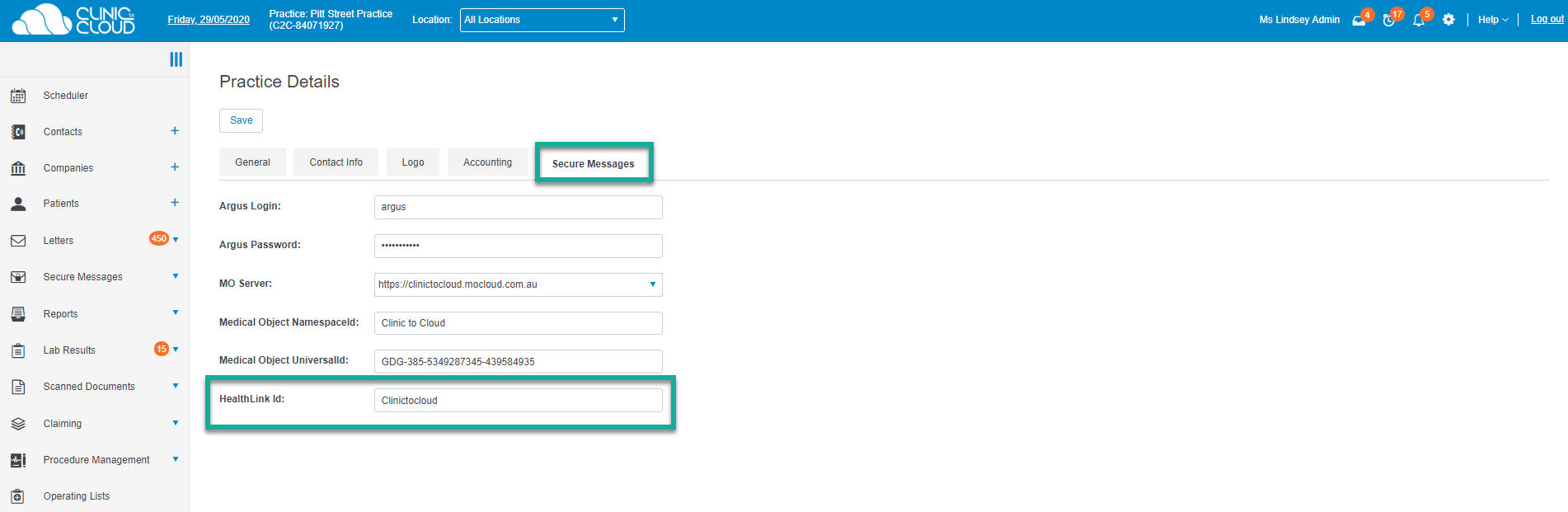Viewport: 1568px width, 512px height.
Task: Expand the Secure Messages sidebar submenu arrow
Action: point(176,276)
